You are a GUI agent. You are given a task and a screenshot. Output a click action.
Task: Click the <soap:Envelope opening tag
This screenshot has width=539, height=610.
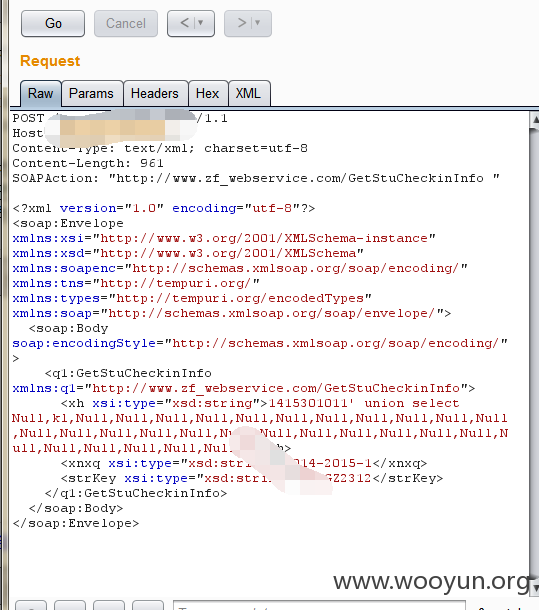[x=68, y=223]
